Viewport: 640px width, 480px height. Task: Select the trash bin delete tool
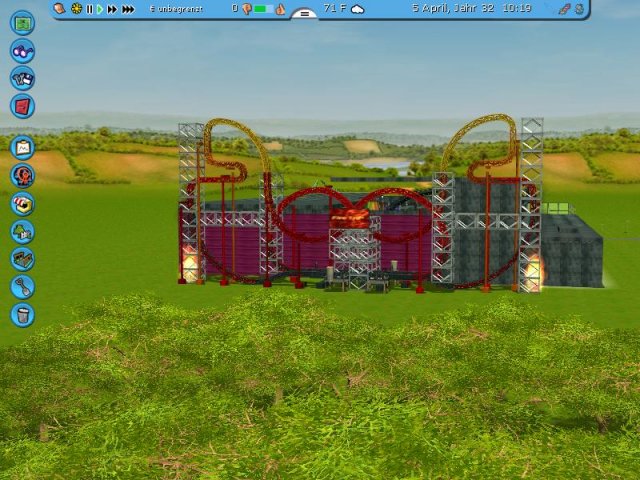tap(22, 315)
